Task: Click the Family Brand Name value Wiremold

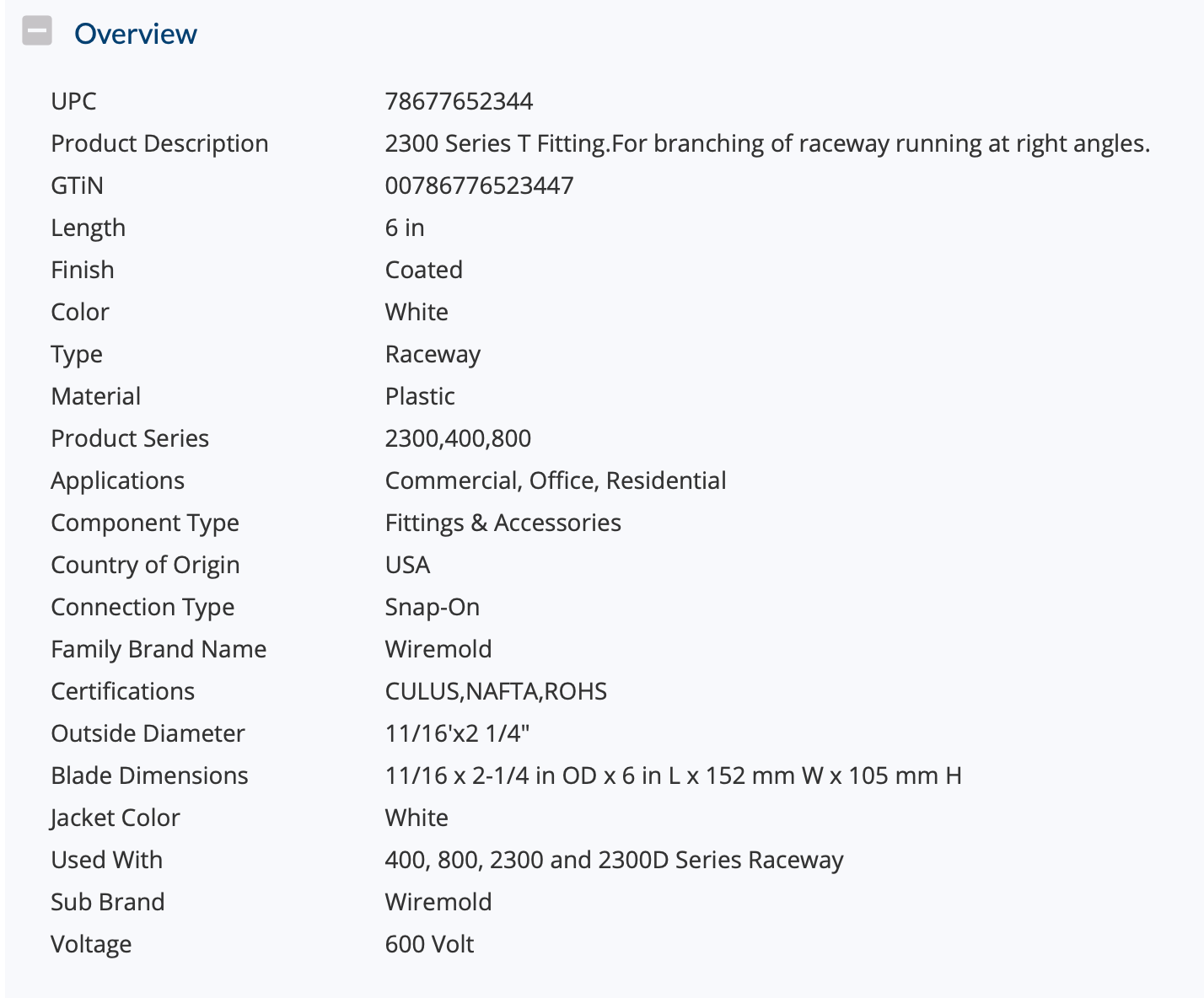Action: click(438, 649)
